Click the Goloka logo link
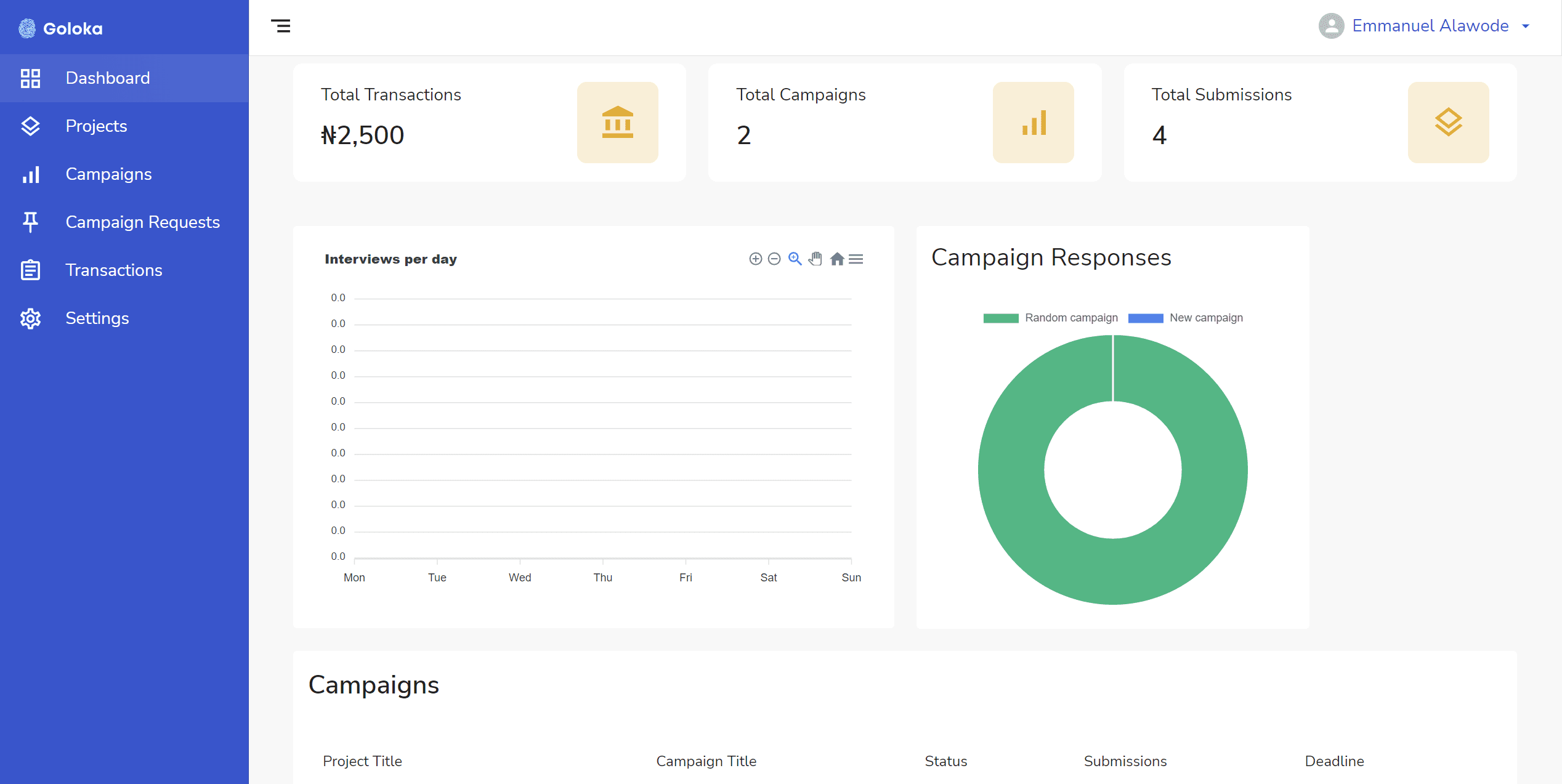Screen dimensions: 1562x784 [62, 28]
